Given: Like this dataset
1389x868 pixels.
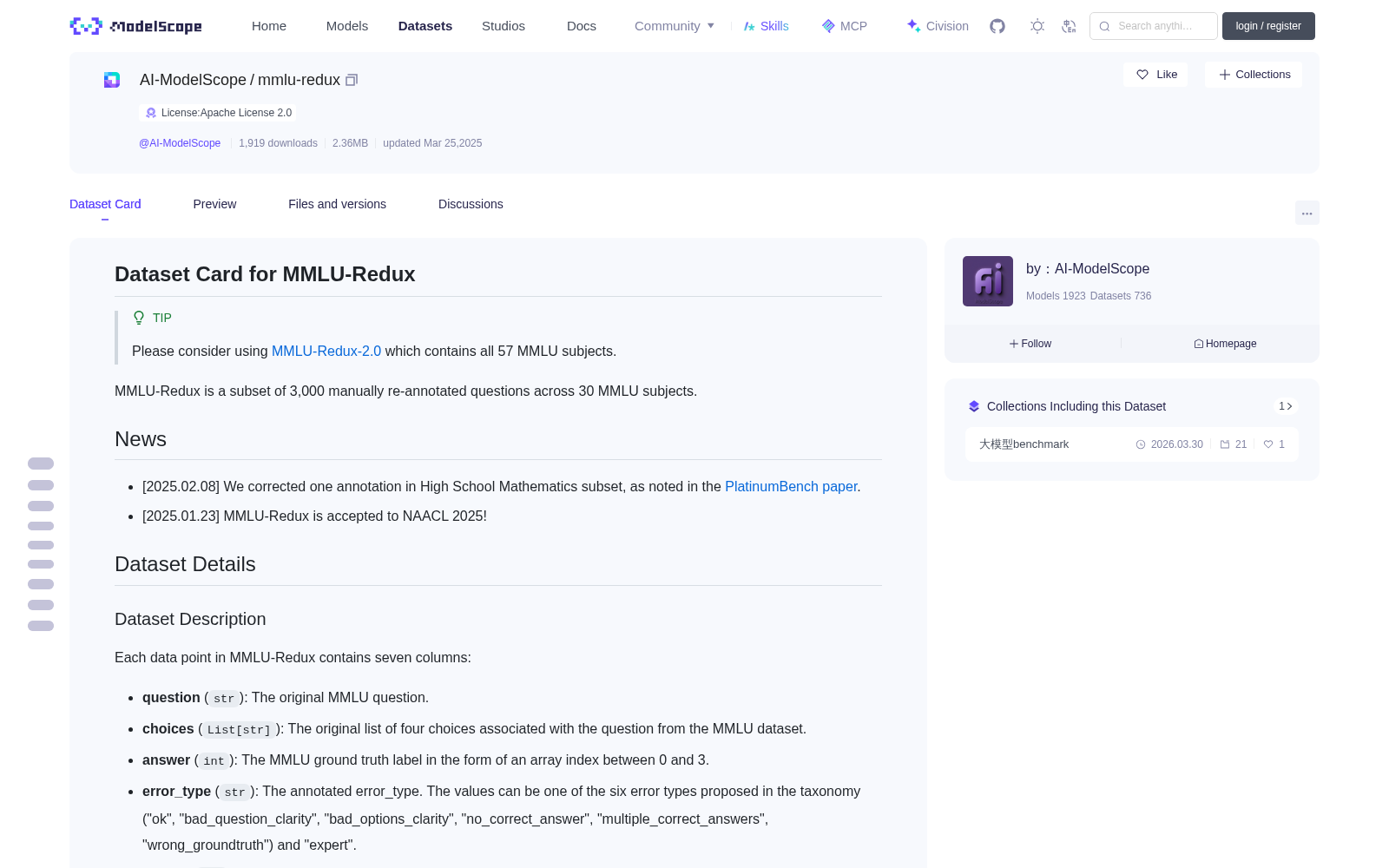Looking at the screenshot, I should (x=1156, y=75).
